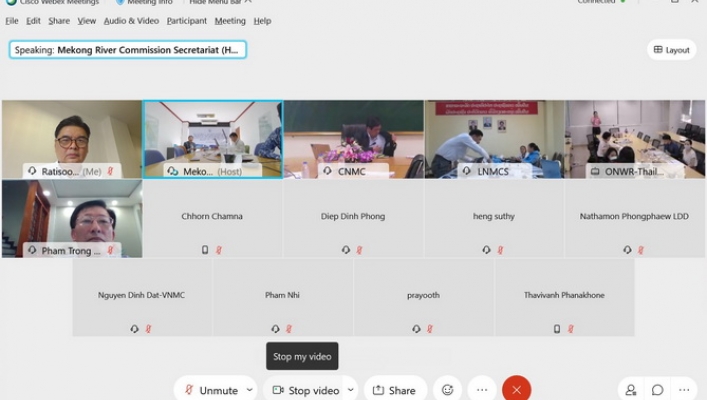Click muted mic icon under Thavivanh Phanakhone
Screen dimensions: 707x400
pos(571,329)
